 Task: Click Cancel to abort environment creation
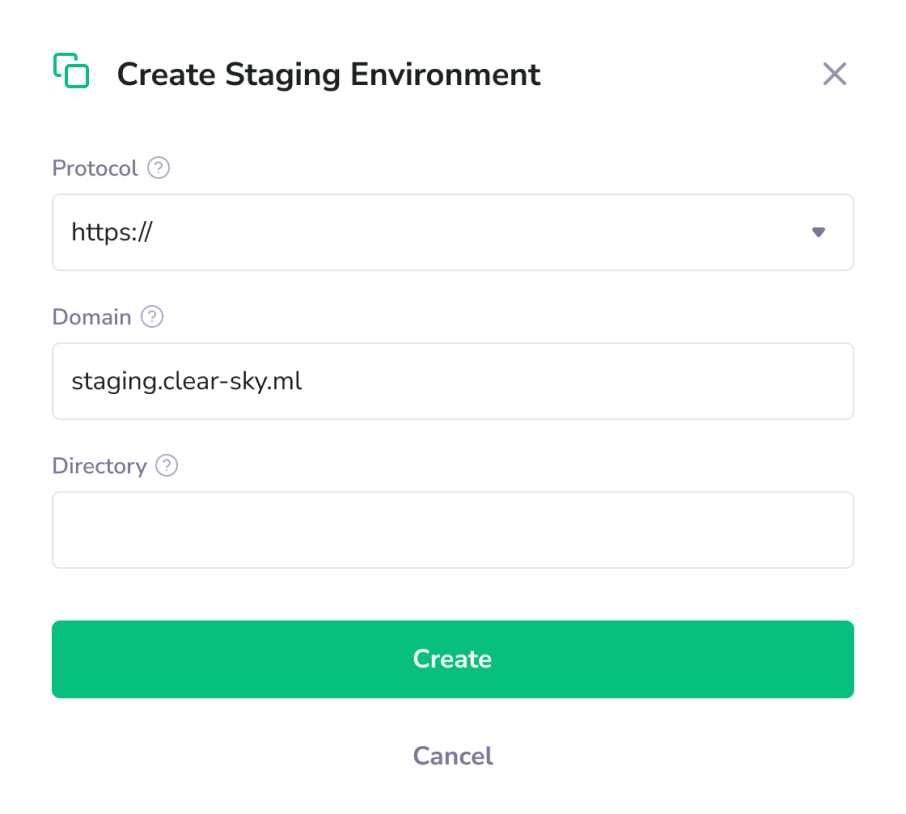pos(452,756)
